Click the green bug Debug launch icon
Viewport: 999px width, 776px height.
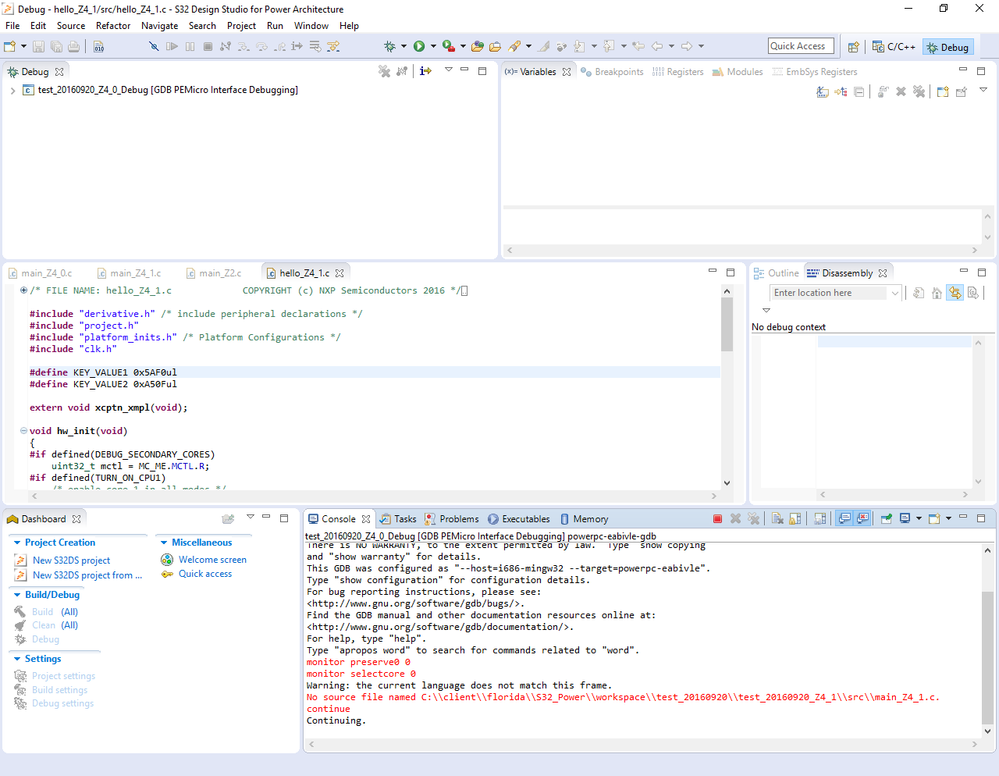click(389, 47)
